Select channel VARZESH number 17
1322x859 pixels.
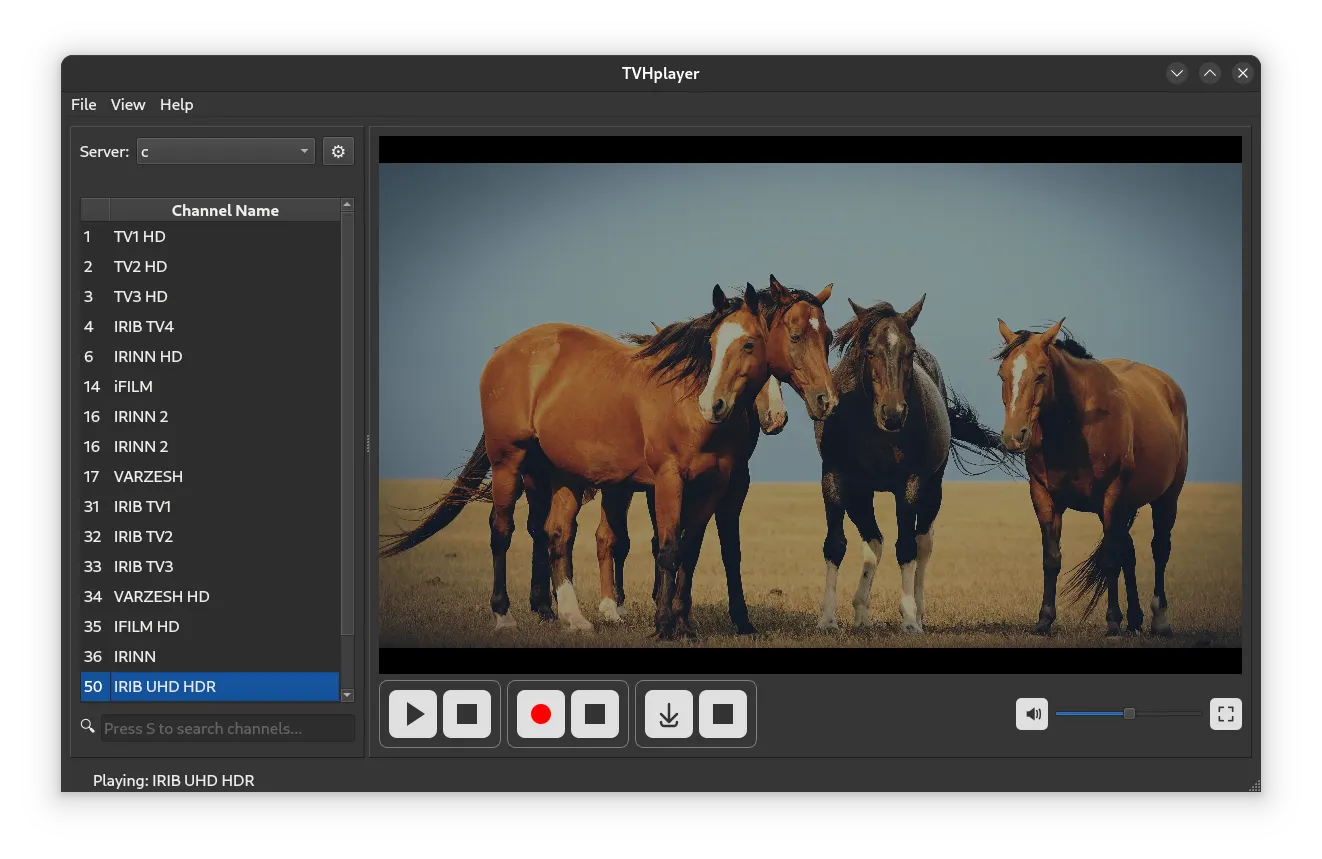tap(210, 477)
